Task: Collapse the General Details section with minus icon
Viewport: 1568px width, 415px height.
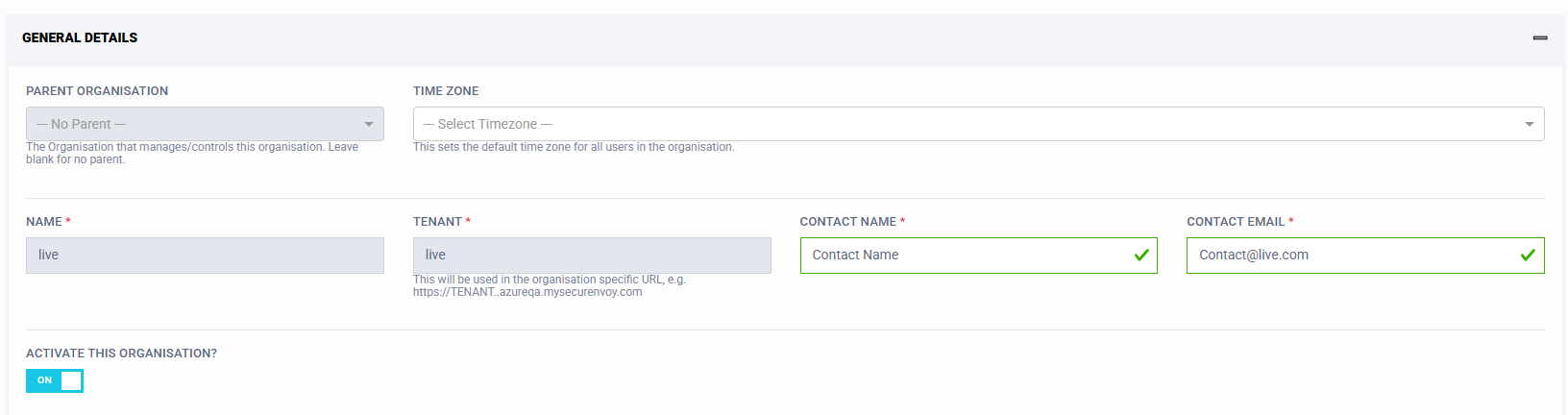Action: click(1540, 37)
